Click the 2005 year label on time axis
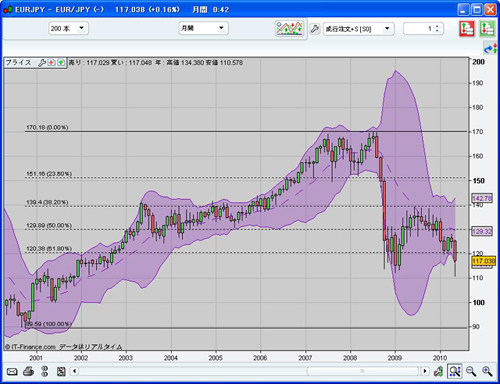The height and width of the screenshot is (384, 500). 216,358
